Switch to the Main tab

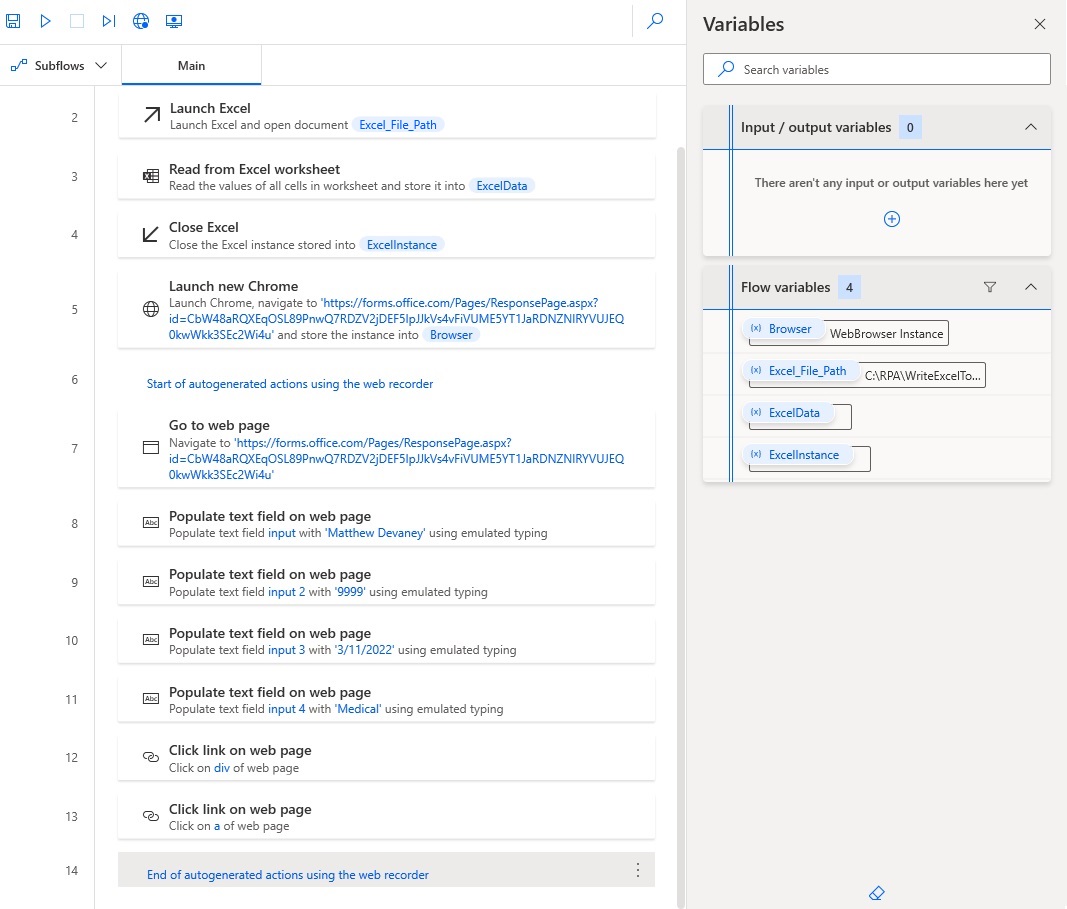click(191, 65)
